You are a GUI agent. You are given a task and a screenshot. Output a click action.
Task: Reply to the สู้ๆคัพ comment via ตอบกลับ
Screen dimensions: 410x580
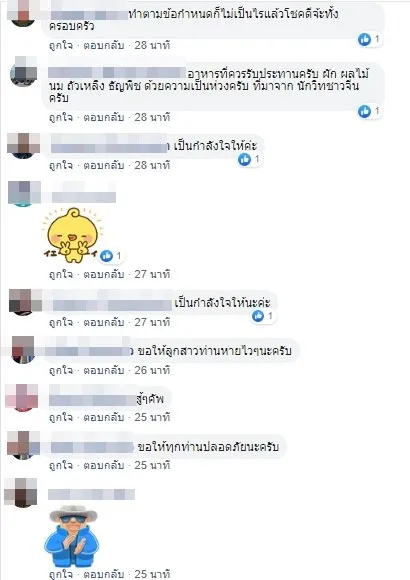(103, 417)
